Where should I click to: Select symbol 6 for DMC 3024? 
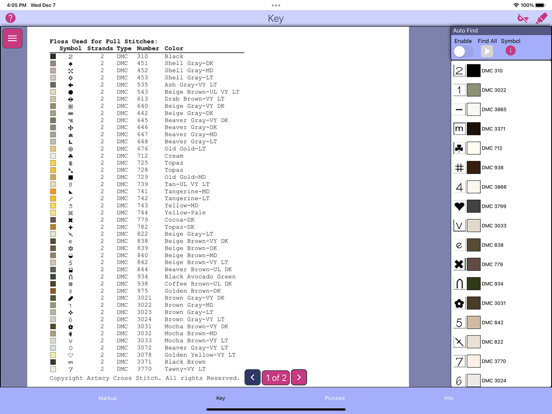(459, 381)
